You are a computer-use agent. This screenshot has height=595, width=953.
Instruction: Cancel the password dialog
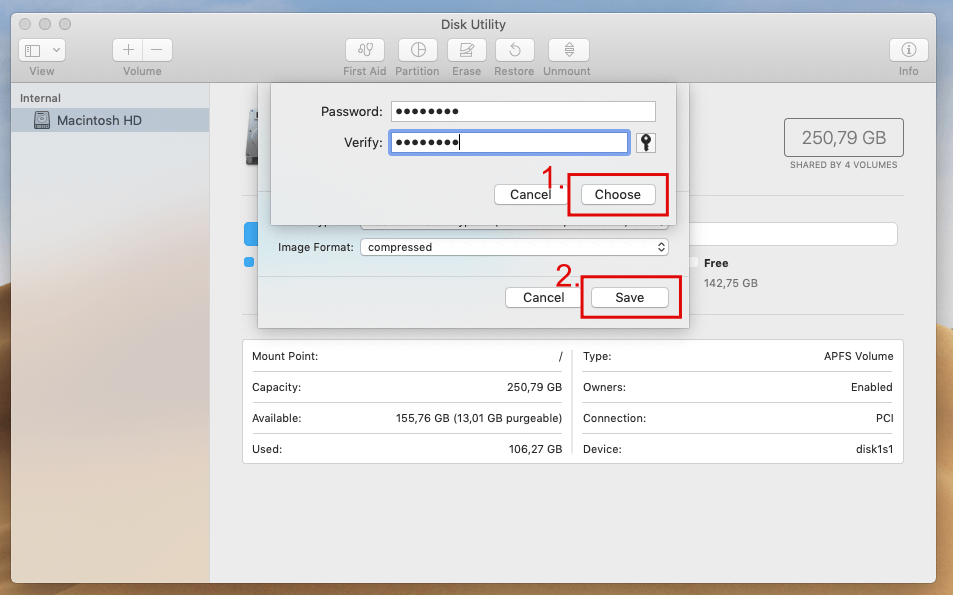530,195
